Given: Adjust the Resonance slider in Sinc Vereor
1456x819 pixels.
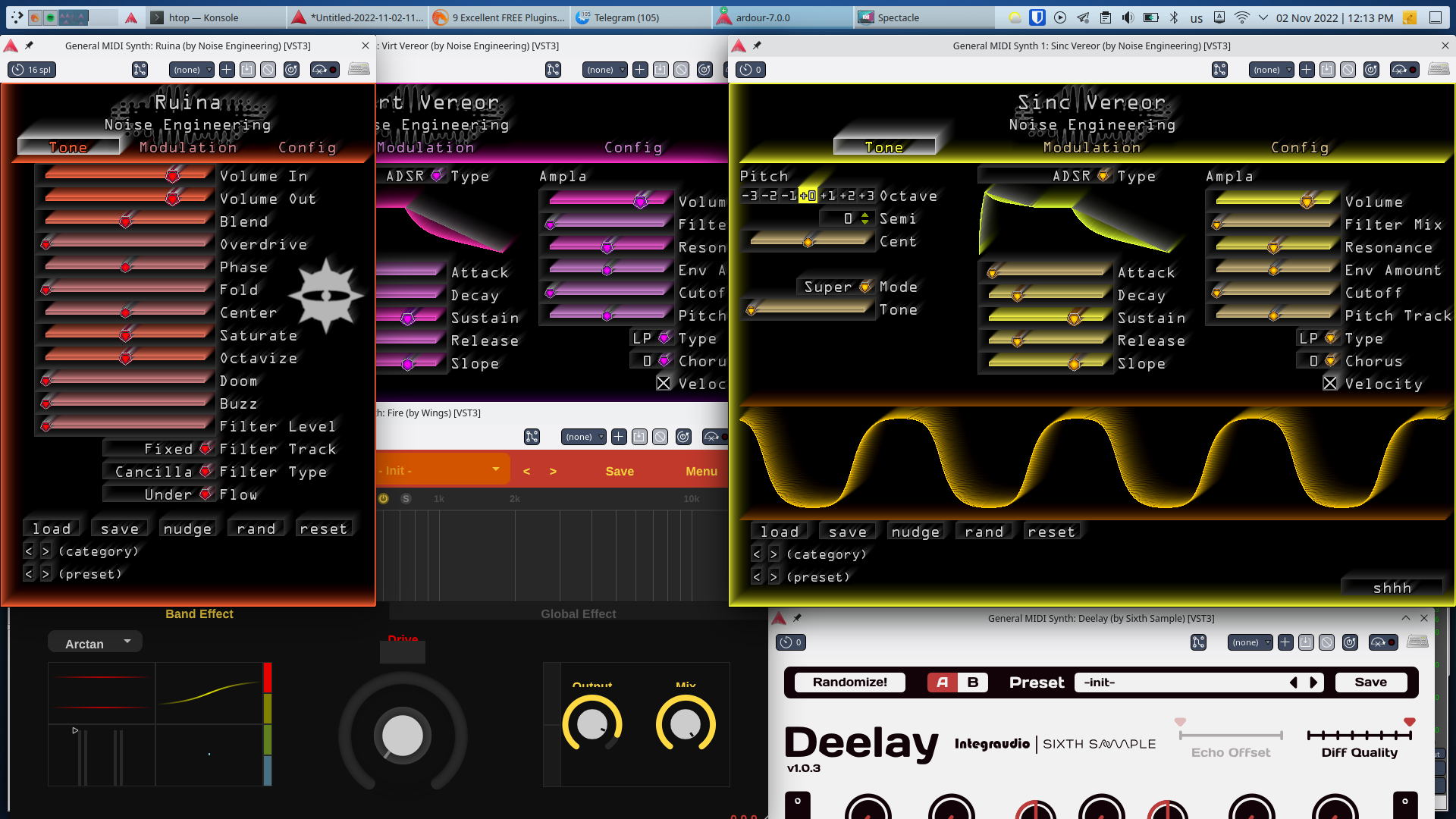Looking at the screenshot, I should 1274,247.
